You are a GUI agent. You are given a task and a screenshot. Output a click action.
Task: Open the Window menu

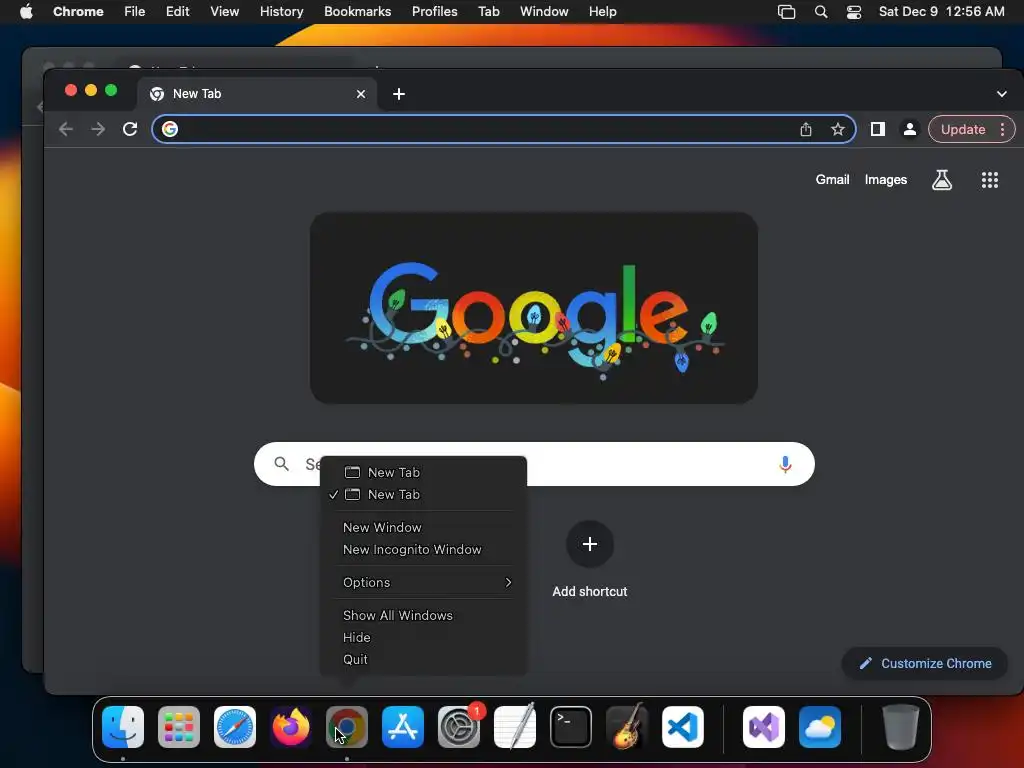544,12
